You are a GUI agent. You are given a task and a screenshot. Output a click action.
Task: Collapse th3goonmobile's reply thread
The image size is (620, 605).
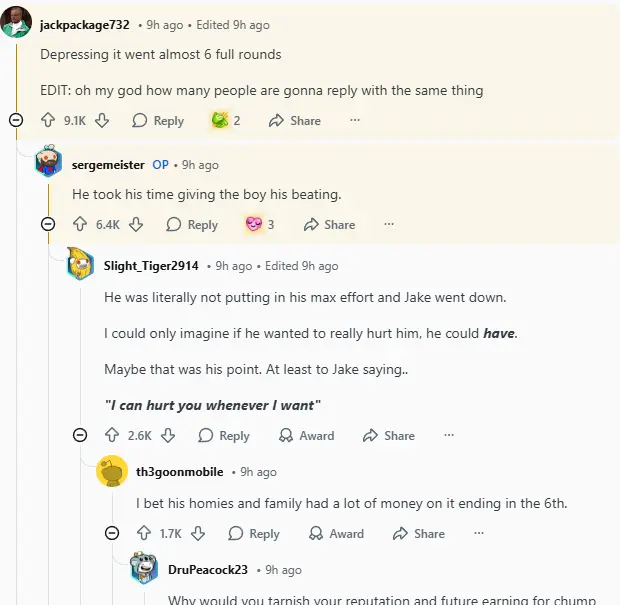pyautogui.click(x=112, y=533)
